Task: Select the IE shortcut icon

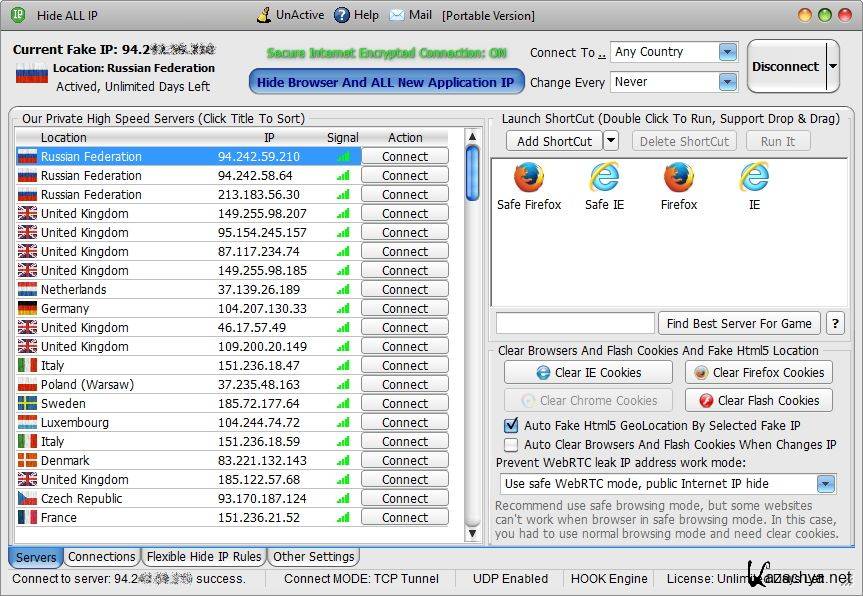Action: 754,178
